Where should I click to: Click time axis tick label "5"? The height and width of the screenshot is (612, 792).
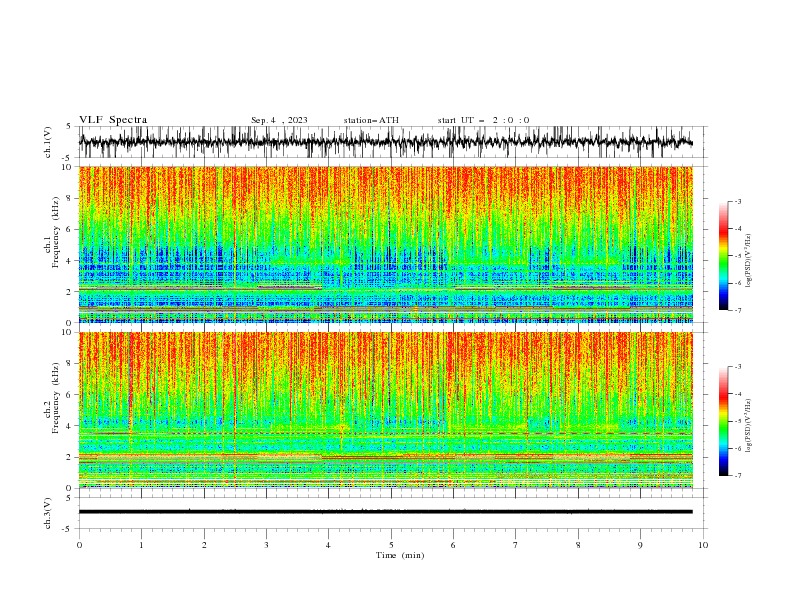pos(391,545)
